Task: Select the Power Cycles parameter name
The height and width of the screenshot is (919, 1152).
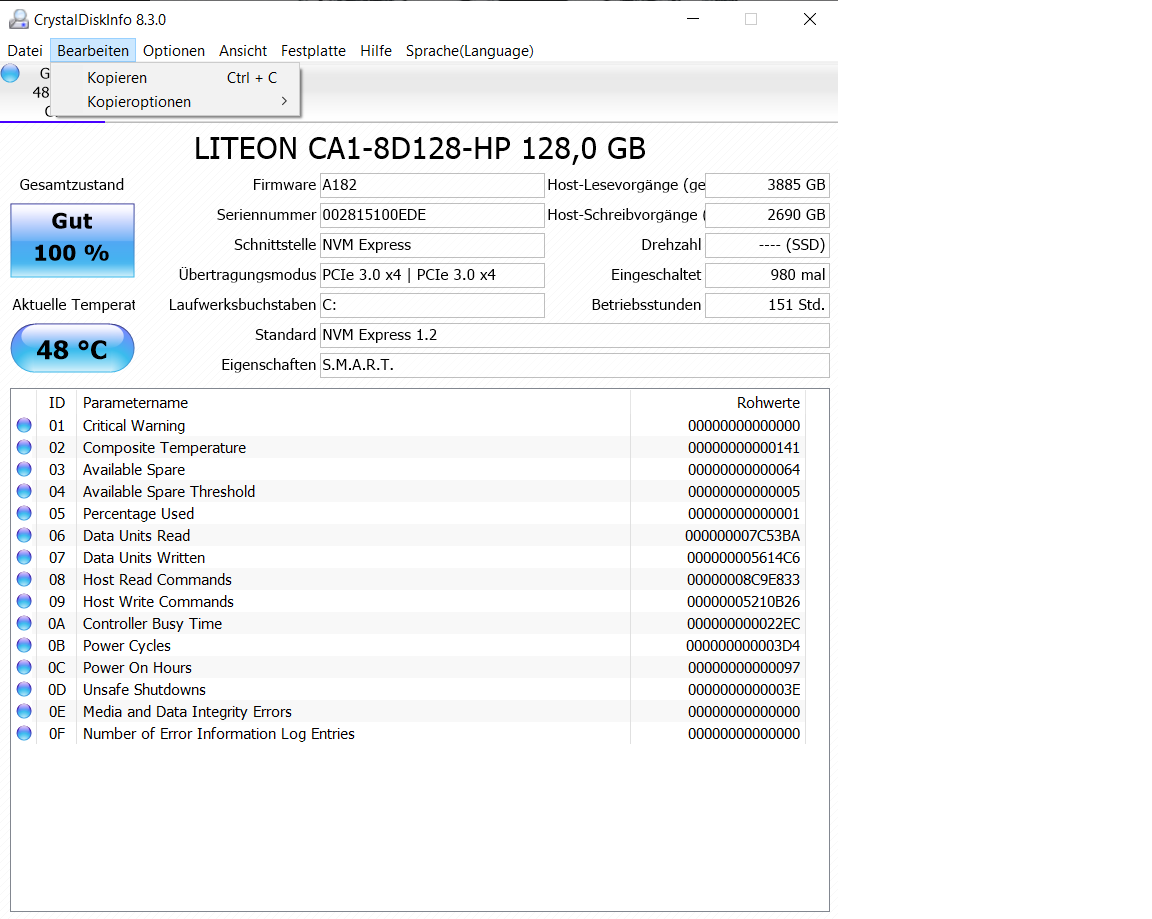Action: [x=127, y=646]
